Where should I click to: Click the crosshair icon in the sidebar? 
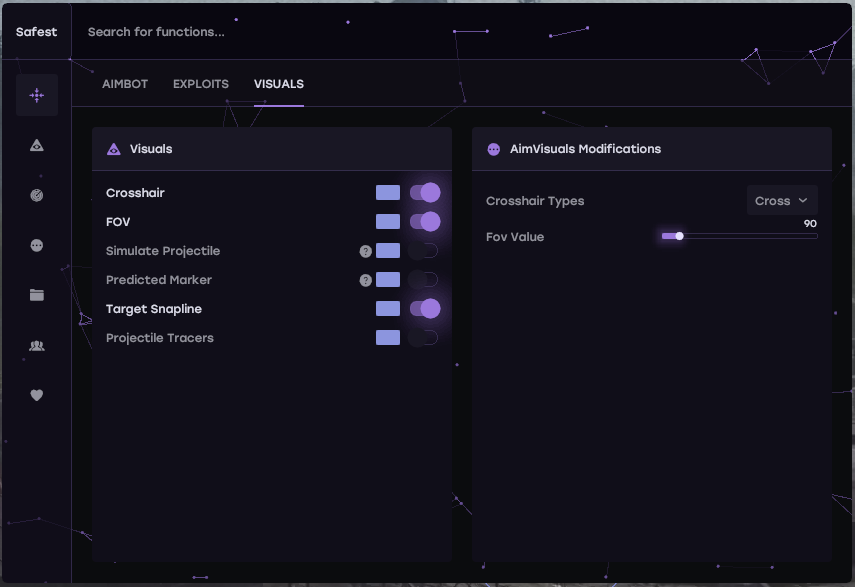(x=37, y=95)
